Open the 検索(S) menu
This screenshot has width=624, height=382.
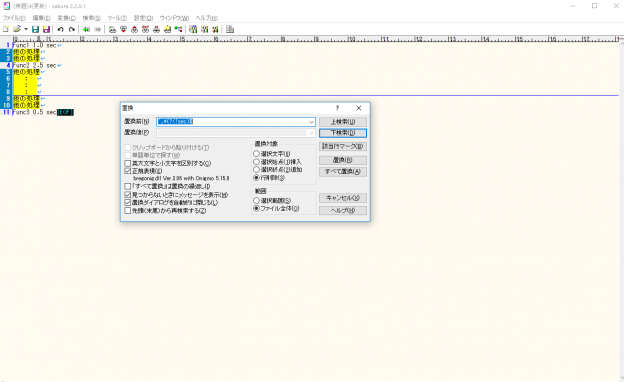coord(91,18)
